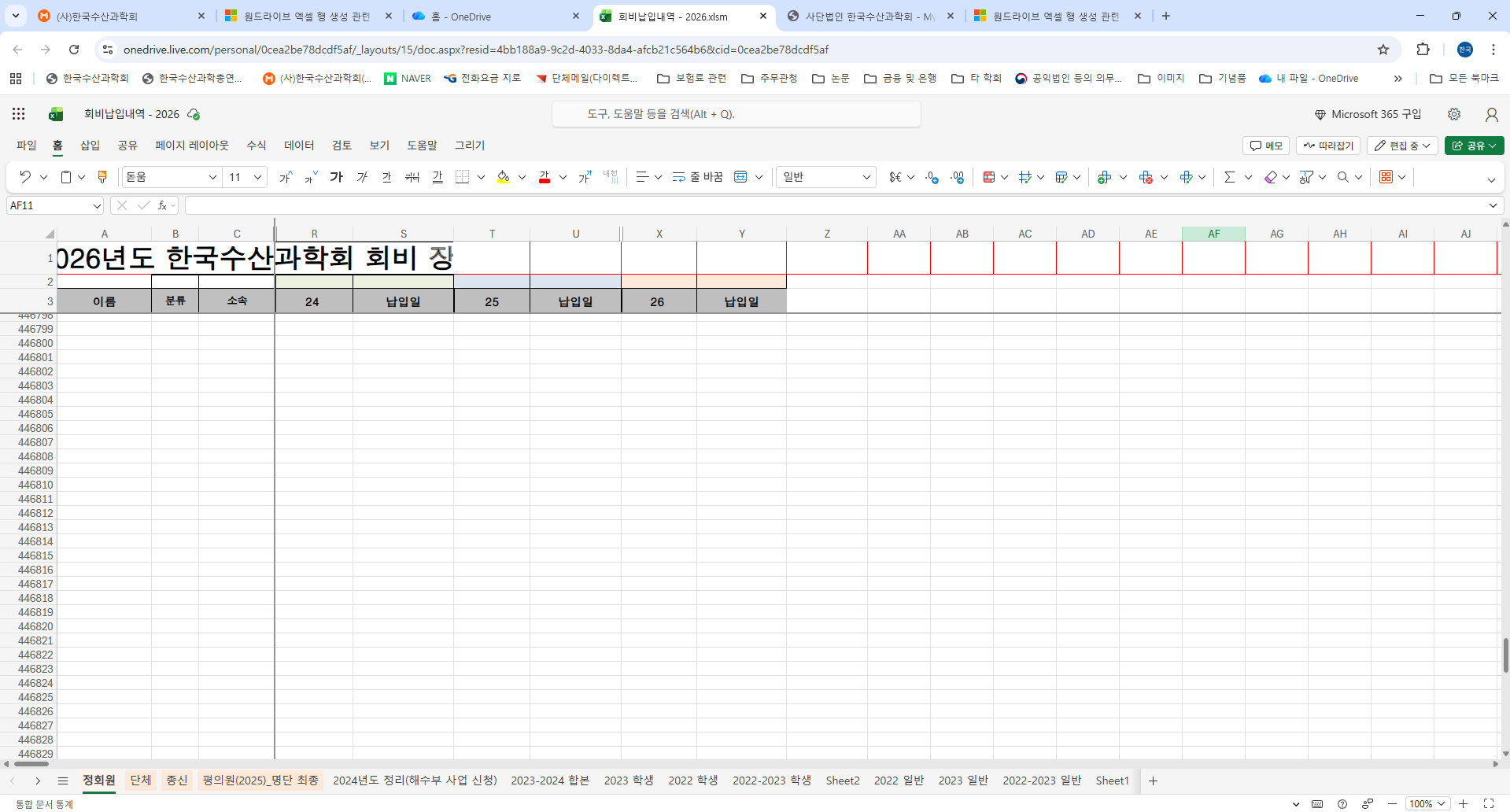
Task: Increase font size with grow icon
Action: 286,177
